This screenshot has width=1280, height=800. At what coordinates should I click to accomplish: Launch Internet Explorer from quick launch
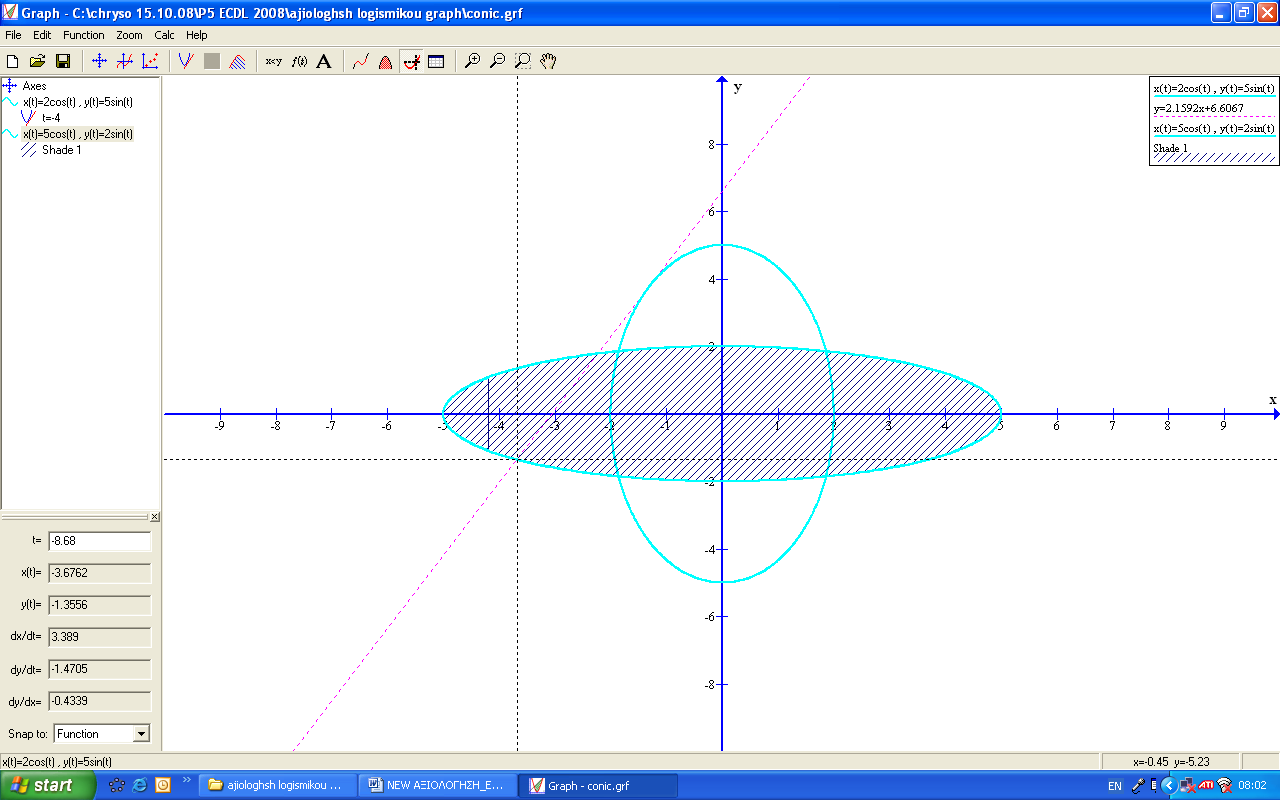click(x=140, y=785)
